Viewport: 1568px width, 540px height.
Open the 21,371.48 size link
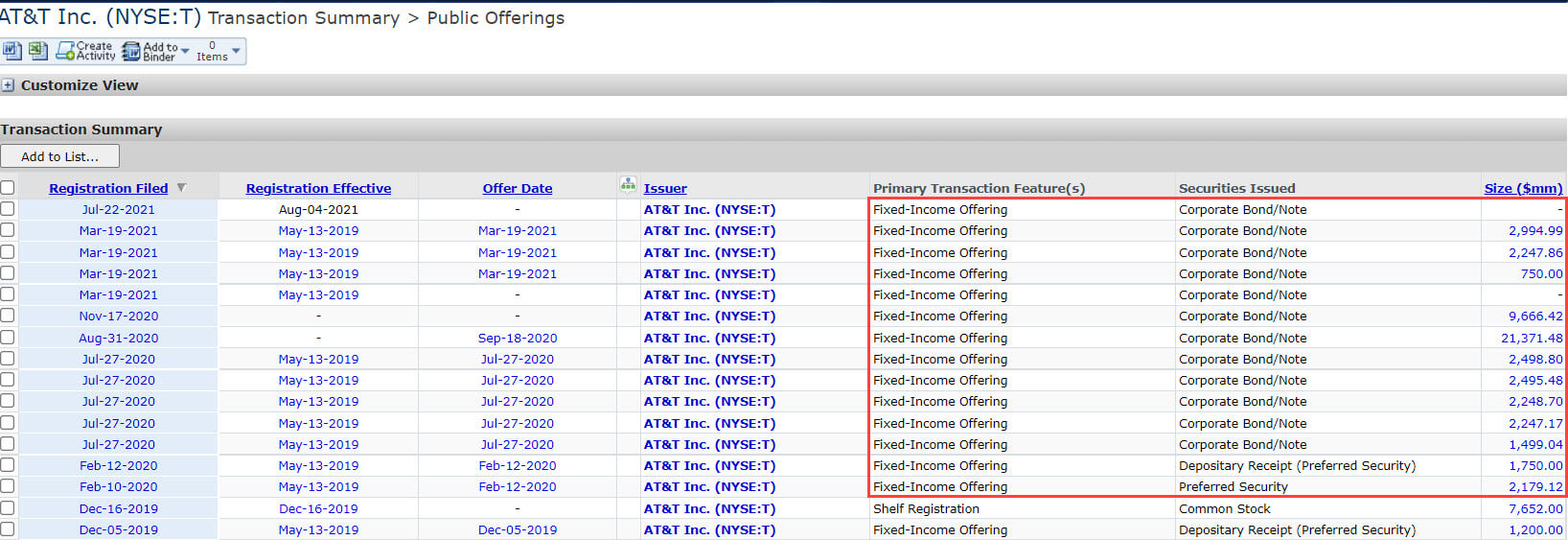(x=1532, y=338)
